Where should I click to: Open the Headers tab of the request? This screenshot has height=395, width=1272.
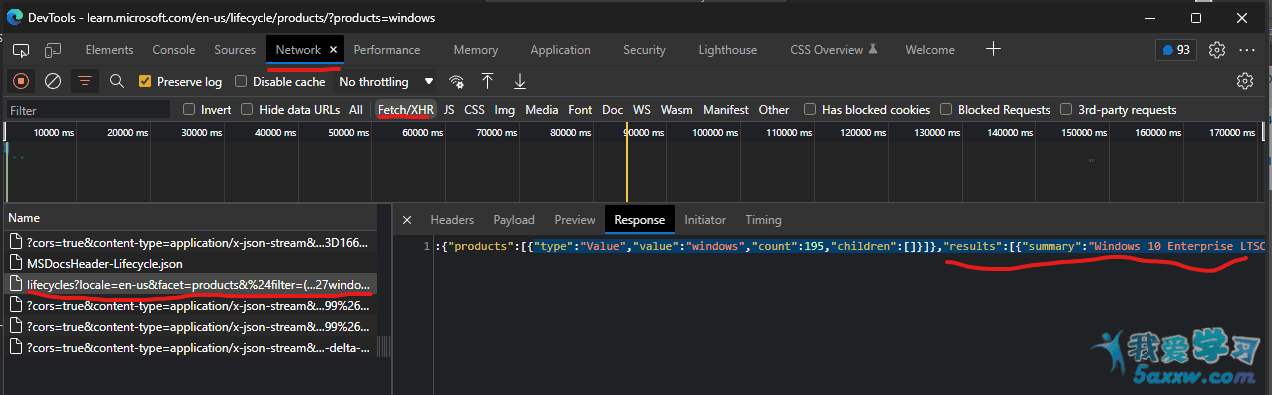[452, 220]
